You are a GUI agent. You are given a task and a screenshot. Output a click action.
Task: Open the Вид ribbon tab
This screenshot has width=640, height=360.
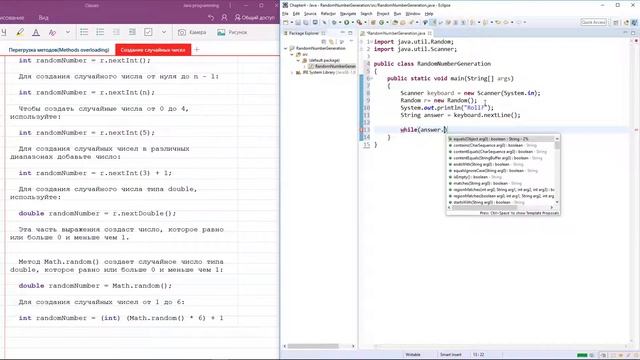point(44,18)
